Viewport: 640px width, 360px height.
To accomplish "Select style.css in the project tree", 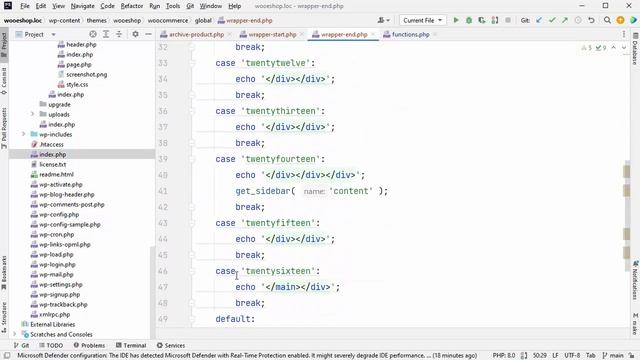I will click(x=77, y=84).
